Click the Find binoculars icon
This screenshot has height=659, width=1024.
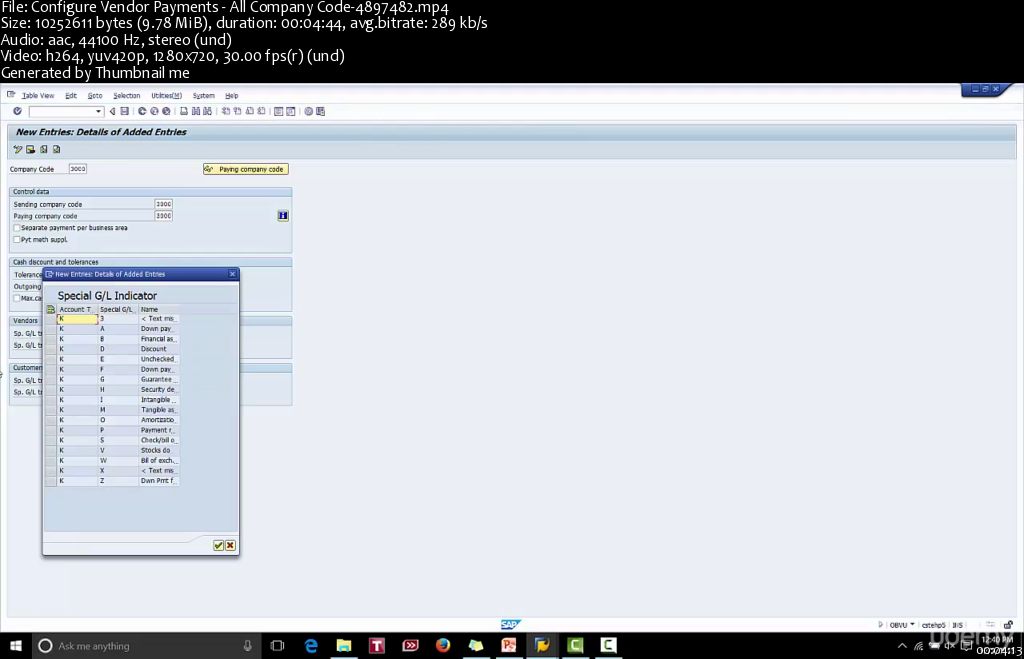pos(196,111)
